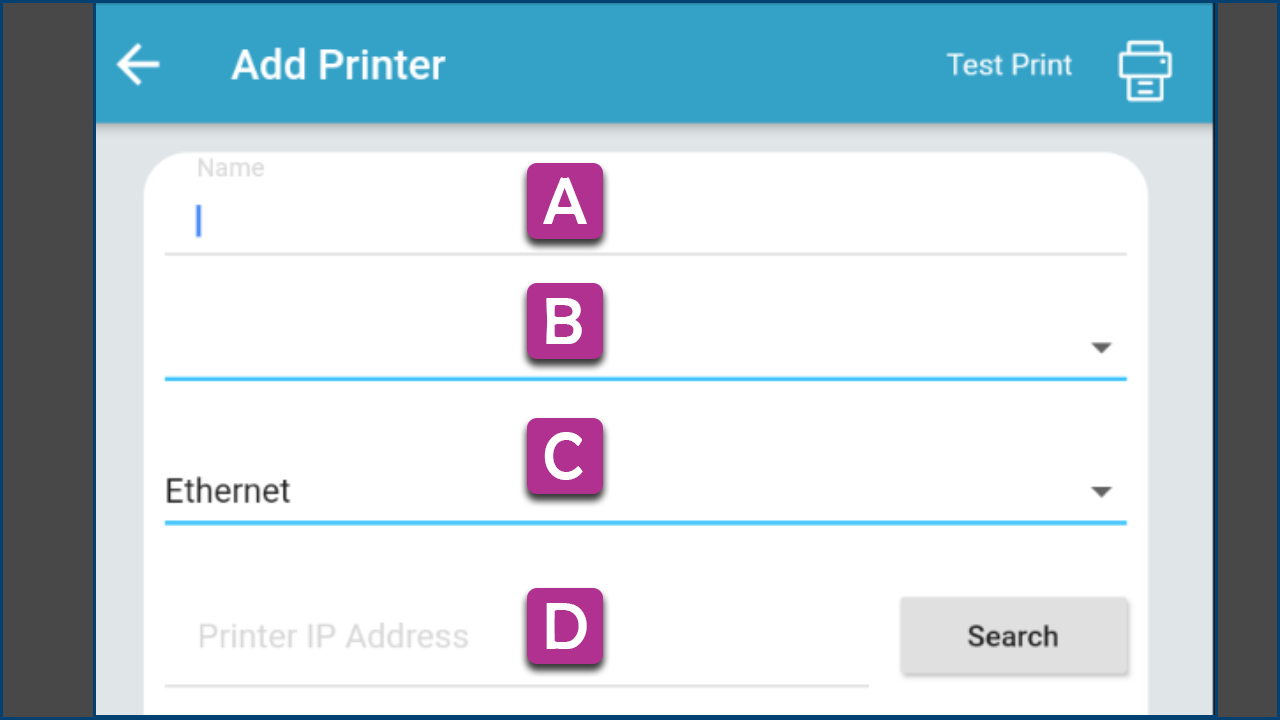Tap the Test Print button
Viewport: 1280px width, 720px height.
pyautogui.click(x=1009, y=65)
